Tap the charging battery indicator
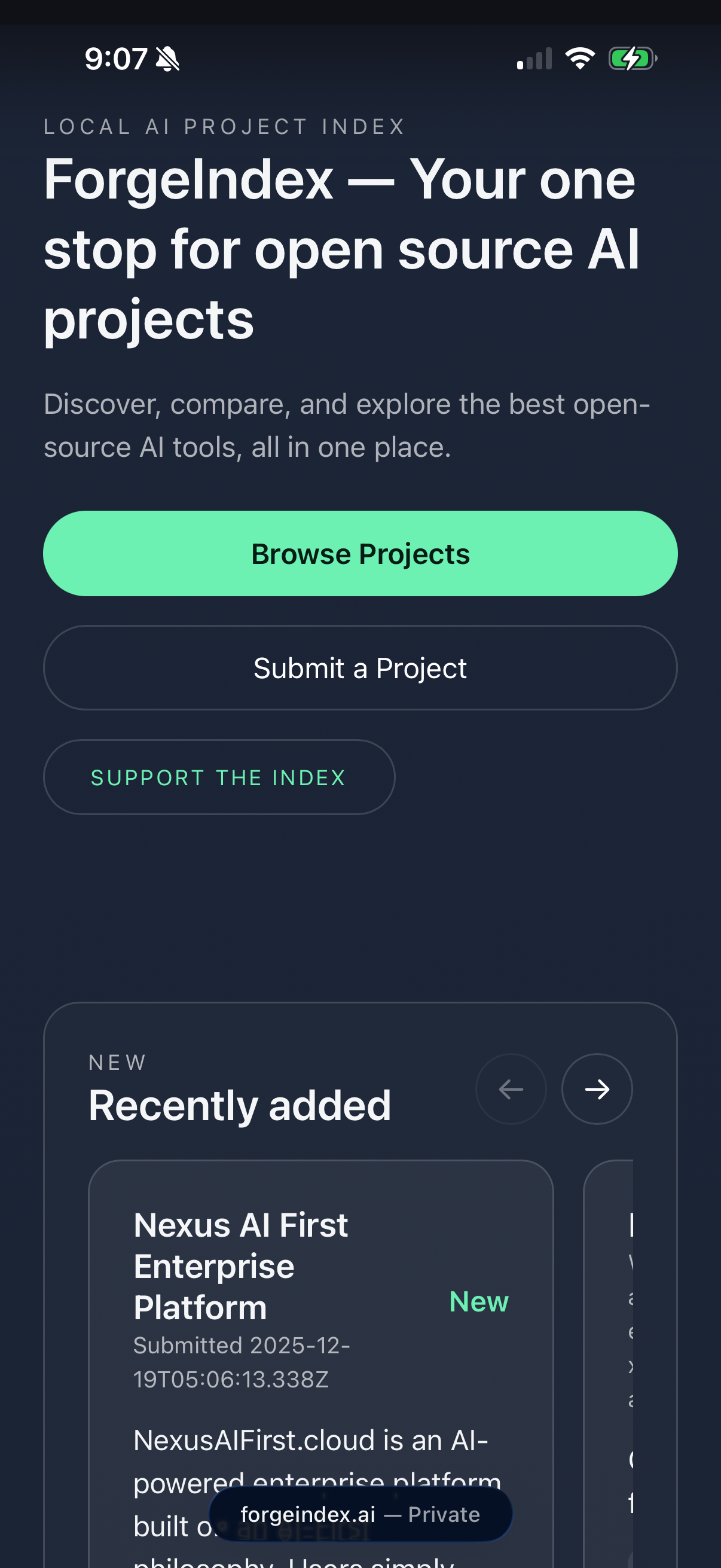 [631, 59]
